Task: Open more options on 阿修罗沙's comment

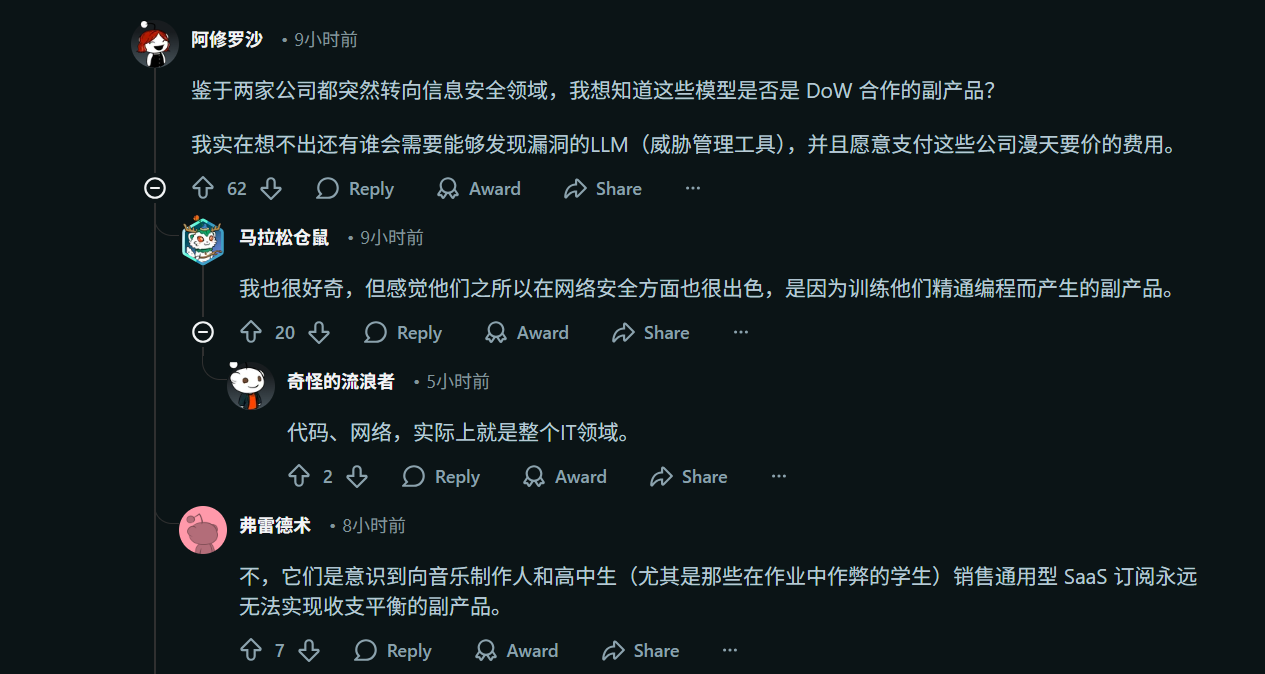Action: click(x=693, y=189)
